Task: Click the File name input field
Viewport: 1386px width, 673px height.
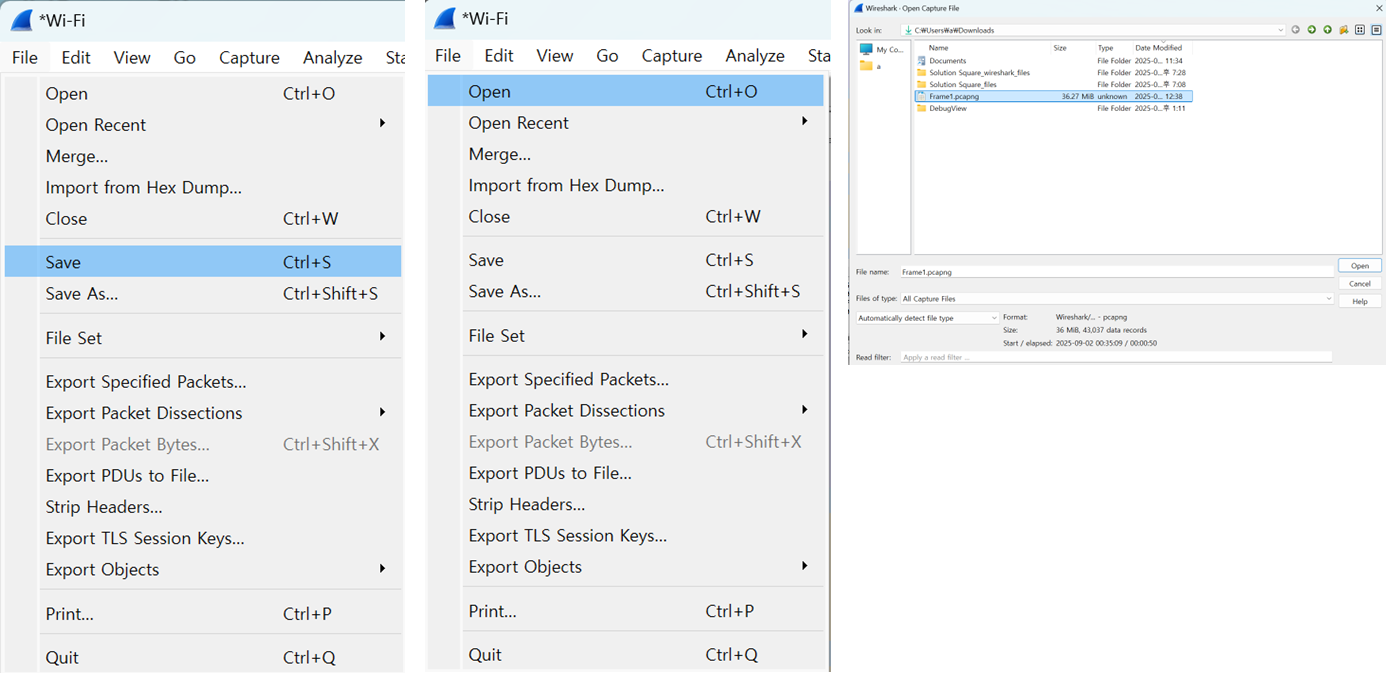Action: point(1116,271)
